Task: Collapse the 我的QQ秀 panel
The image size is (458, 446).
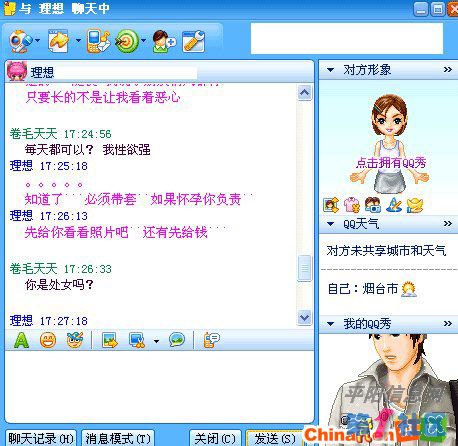Action: [330, 324]
